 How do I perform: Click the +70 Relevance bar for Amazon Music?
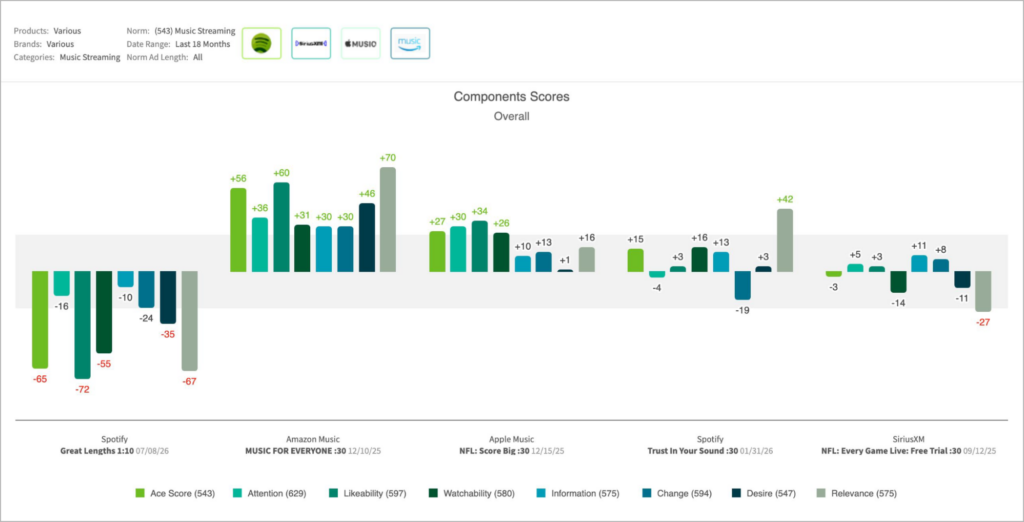tap(387, 220)
